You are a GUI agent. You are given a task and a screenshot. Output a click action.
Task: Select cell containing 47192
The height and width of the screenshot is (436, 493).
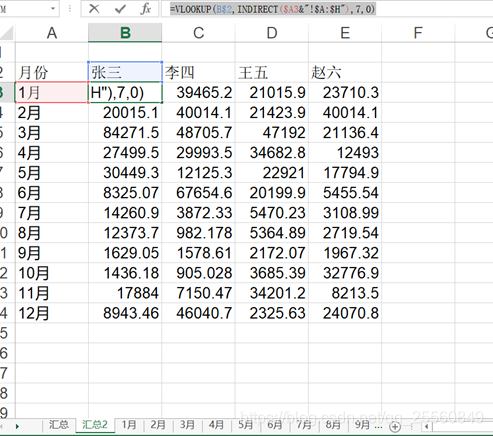coord(272,132)
